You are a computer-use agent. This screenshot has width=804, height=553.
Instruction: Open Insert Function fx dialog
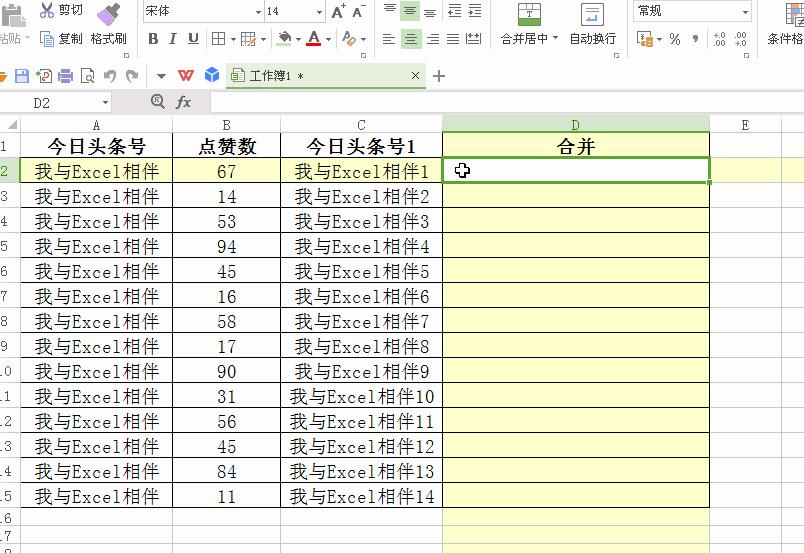coord(183,102)
